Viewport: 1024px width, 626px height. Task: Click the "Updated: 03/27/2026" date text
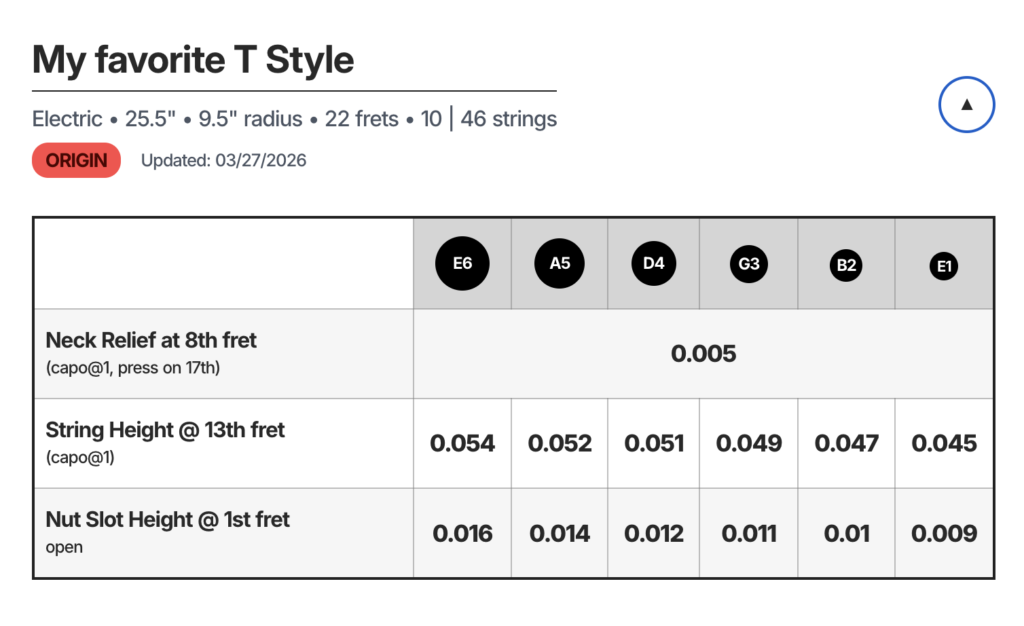click(223, 160)
